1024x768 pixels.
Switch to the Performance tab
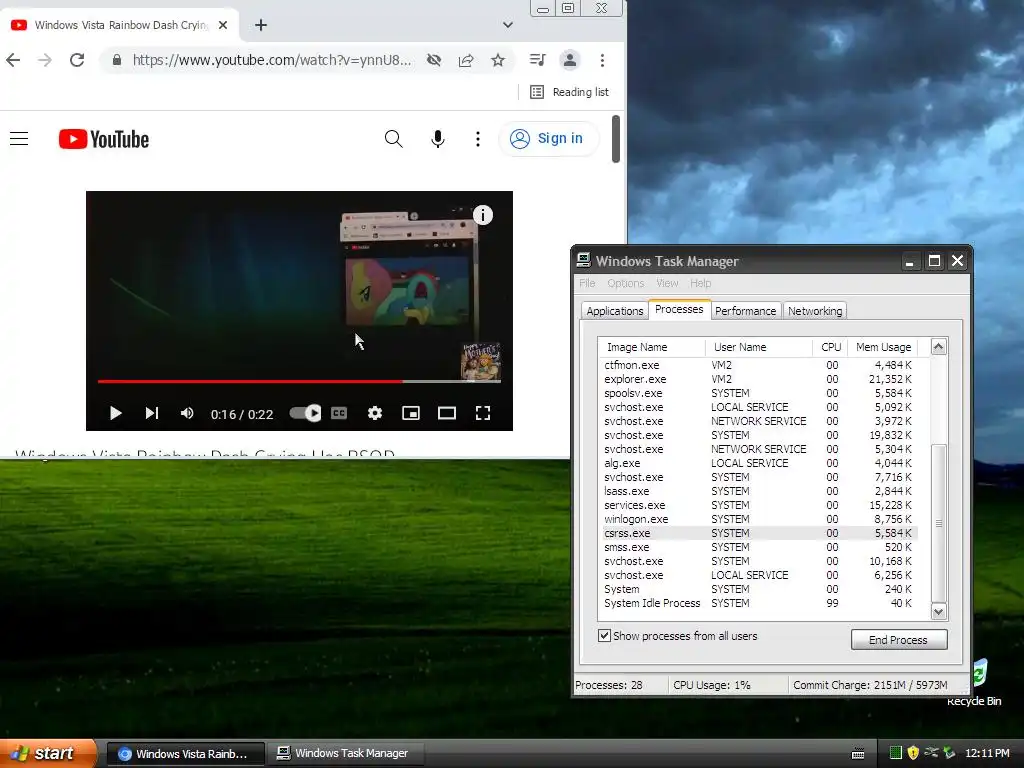point(745,311)
